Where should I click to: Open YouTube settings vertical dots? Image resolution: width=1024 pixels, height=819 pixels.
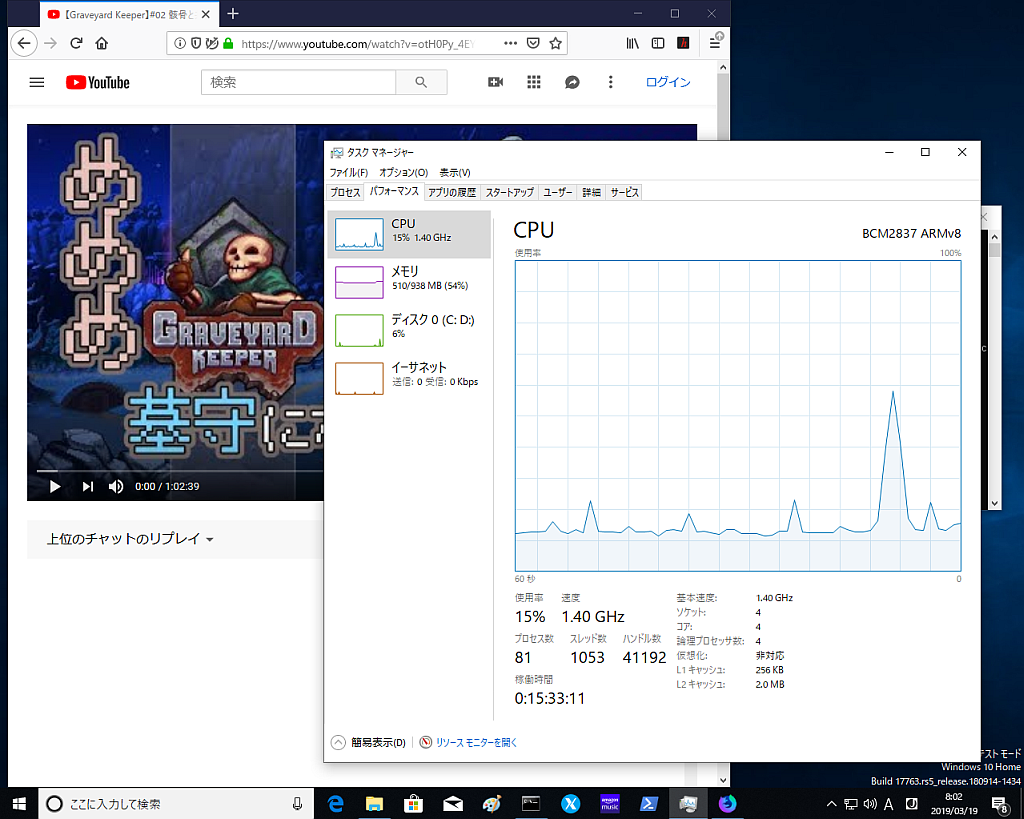pyautogui.click(x=611, y=82)
